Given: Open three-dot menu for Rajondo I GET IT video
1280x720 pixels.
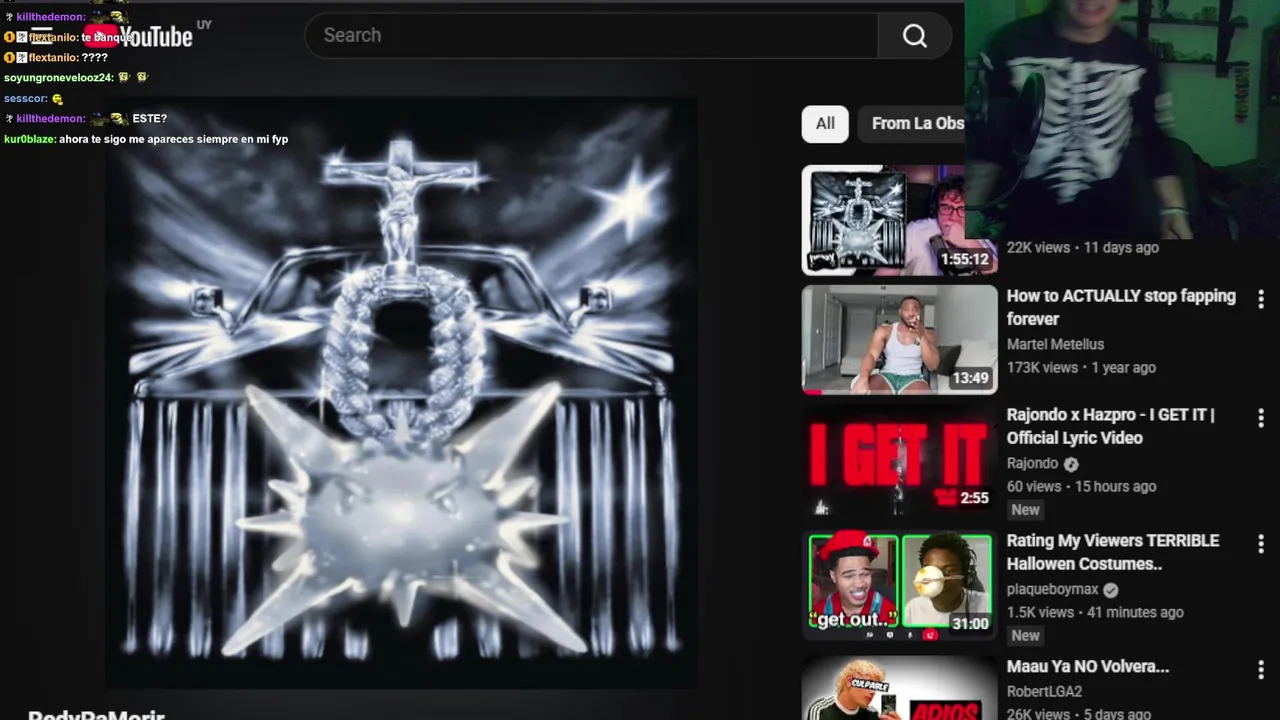Looking at the screenshot, I should (1260, 418).
